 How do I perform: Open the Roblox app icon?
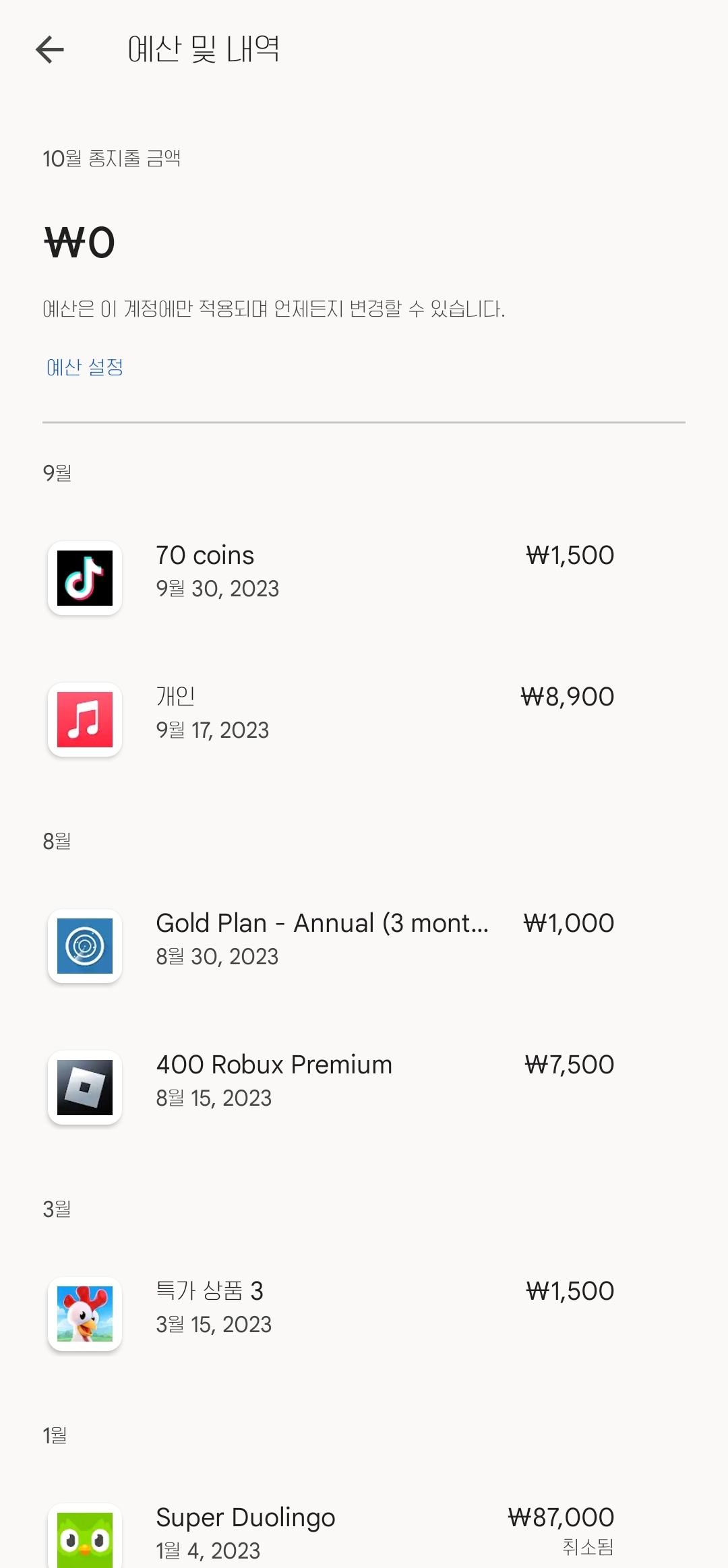(85, 1088)
